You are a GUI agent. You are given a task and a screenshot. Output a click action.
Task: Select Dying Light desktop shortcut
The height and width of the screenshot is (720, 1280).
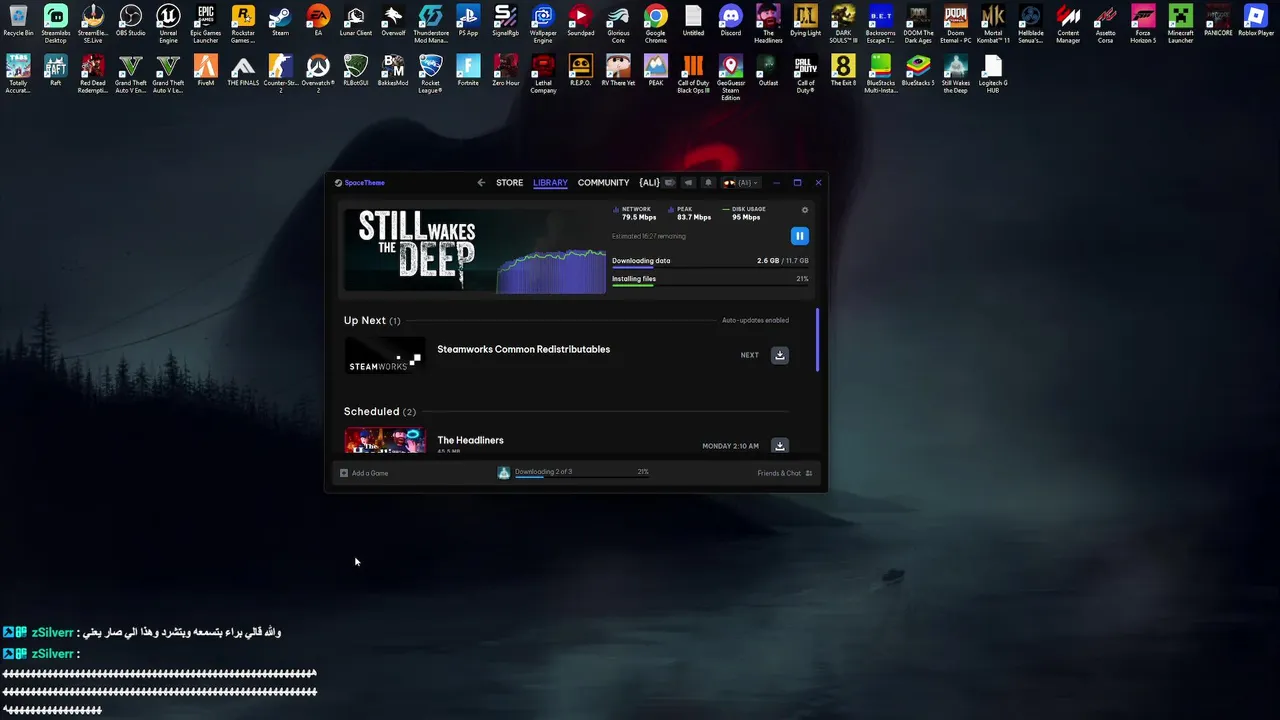point(806,21)
